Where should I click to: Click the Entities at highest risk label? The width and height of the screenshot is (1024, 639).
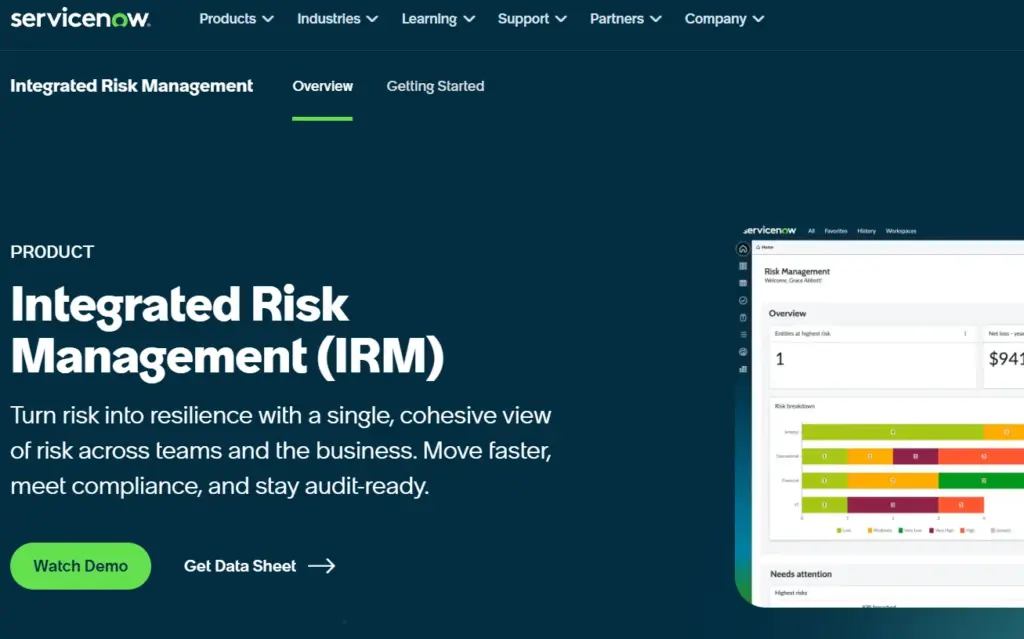(x=803, y=333)
